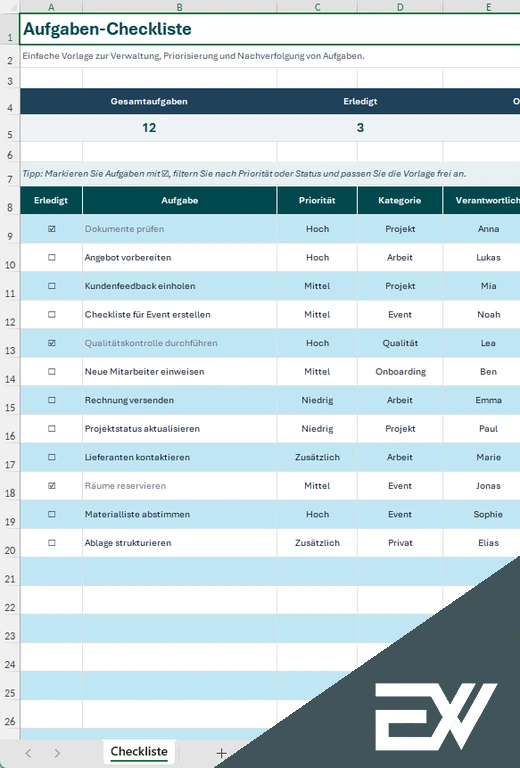520x768 pixels.
Task: Select the Onboarding category cell
Action: click(x=400, y=371)
